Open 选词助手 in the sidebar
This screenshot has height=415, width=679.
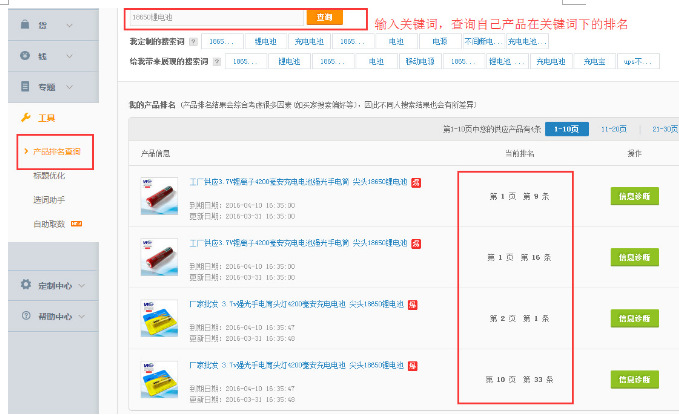tap(49, 200)
